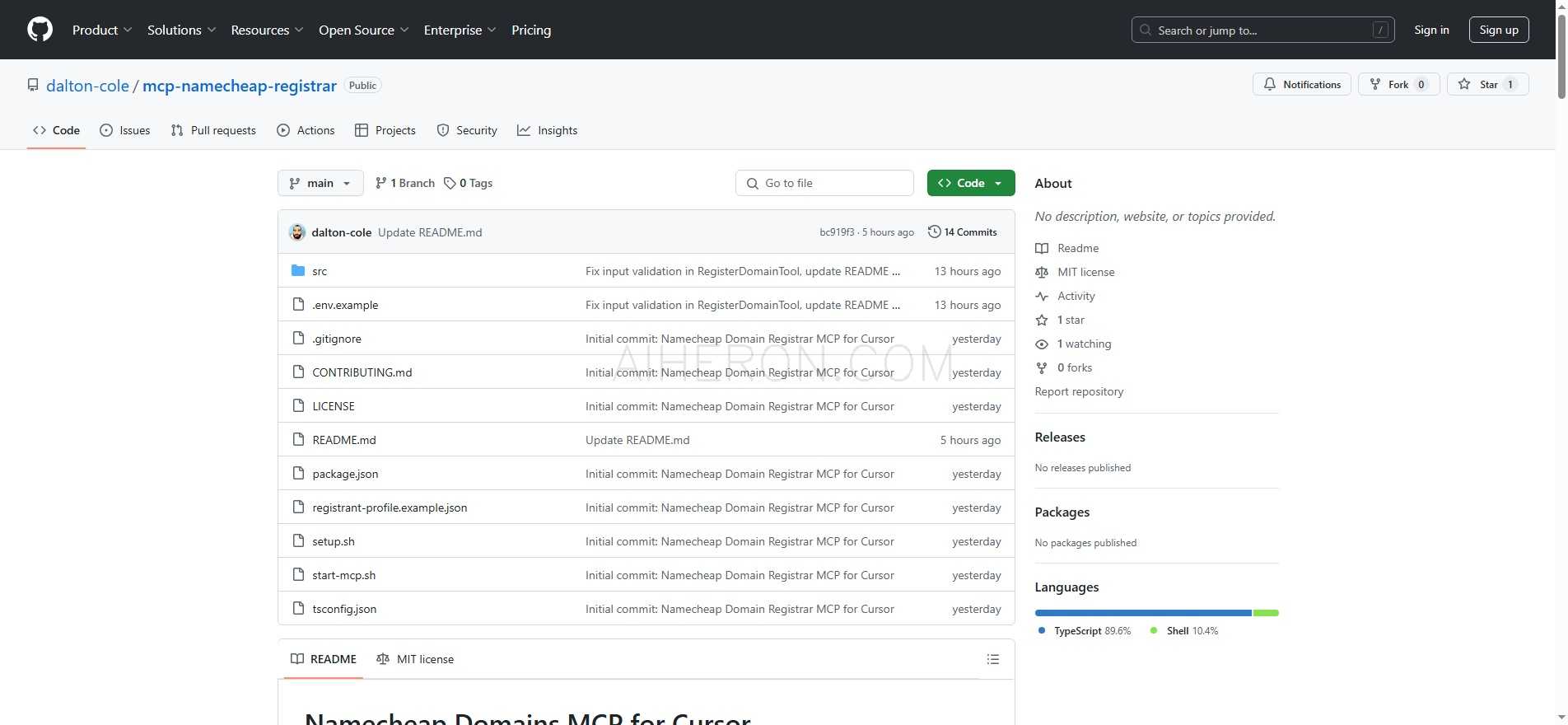This screenshot has width=1568, height=725.
Task: Click the fork icon in Fork button
Action: coord(1374,84)
